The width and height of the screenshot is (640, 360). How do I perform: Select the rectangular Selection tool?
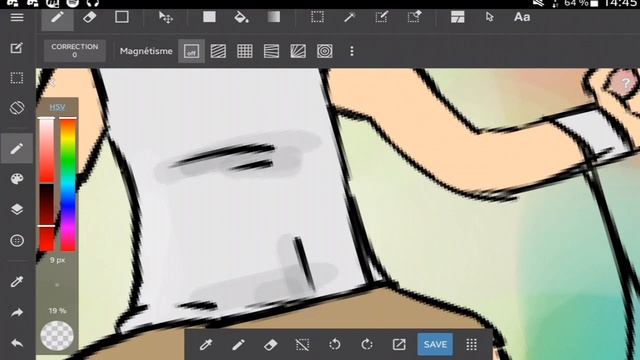(x=317, y=17)
